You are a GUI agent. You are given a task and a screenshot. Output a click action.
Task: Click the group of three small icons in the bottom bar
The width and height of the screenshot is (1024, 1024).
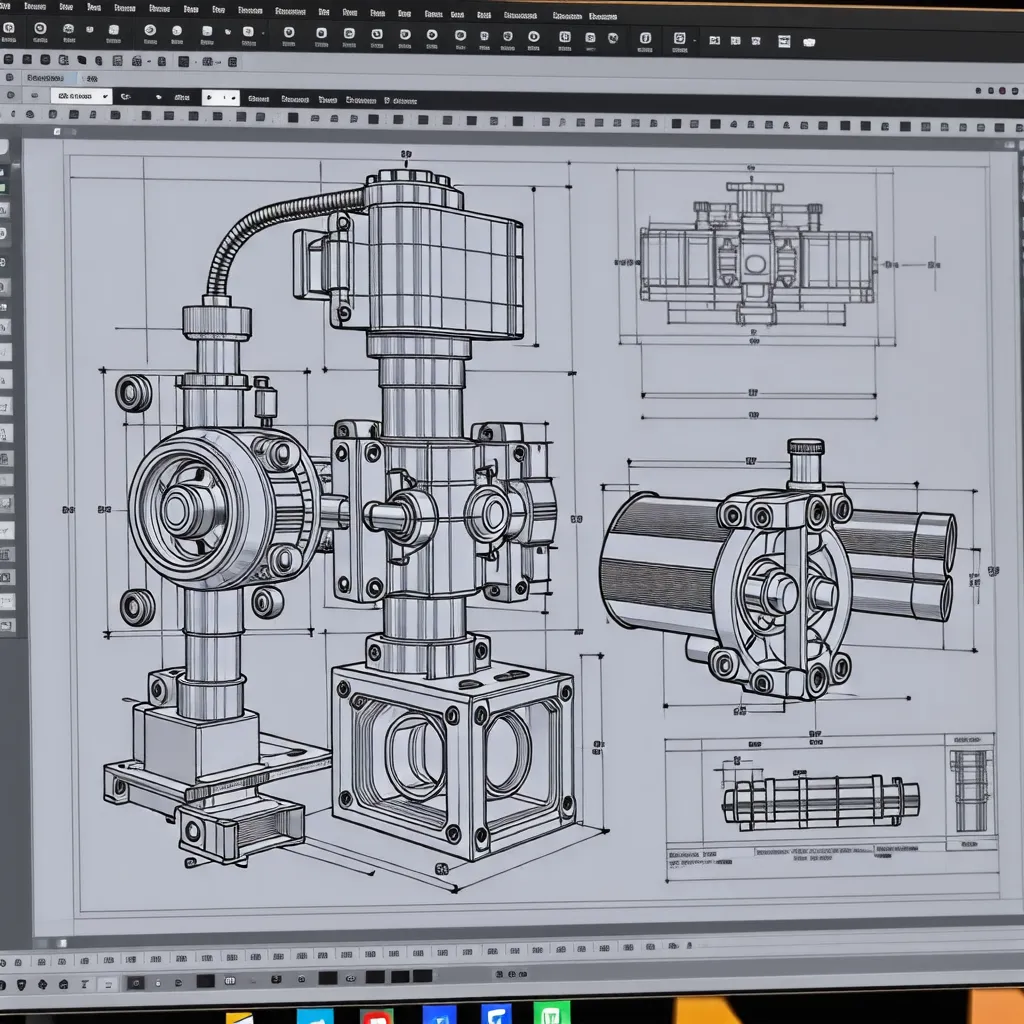511,974
